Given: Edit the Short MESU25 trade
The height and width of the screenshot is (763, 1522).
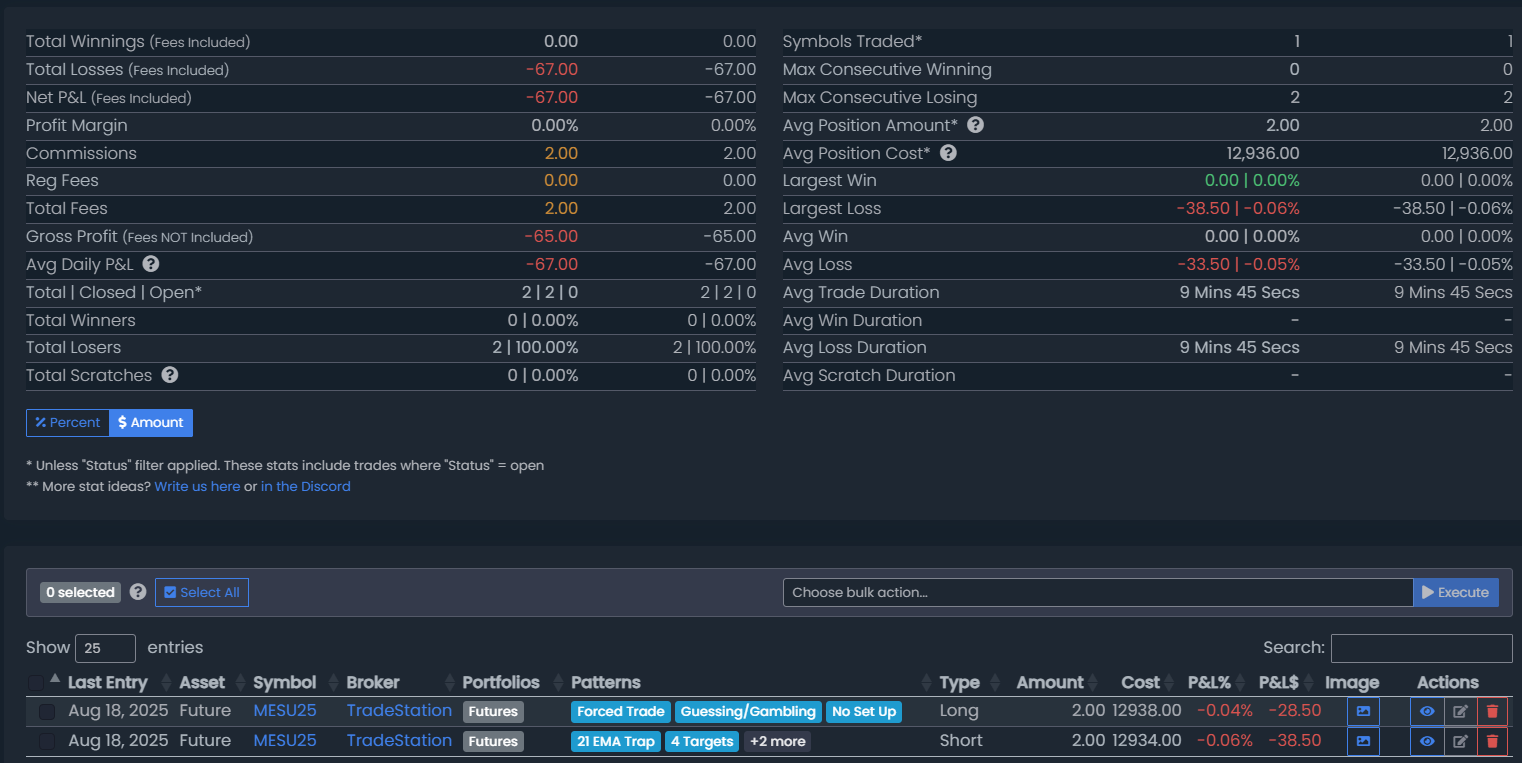Looking at the screenshot, I should [x=1460, y=741].
